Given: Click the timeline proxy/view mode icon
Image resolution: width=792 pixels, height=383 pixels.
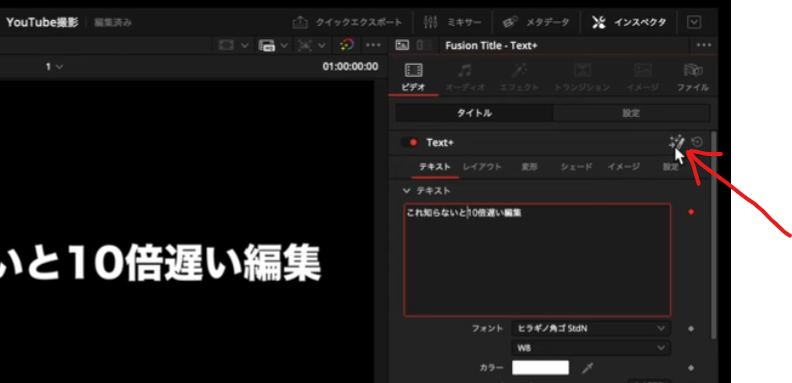Looking at the screenshot, I should [266, 45].
